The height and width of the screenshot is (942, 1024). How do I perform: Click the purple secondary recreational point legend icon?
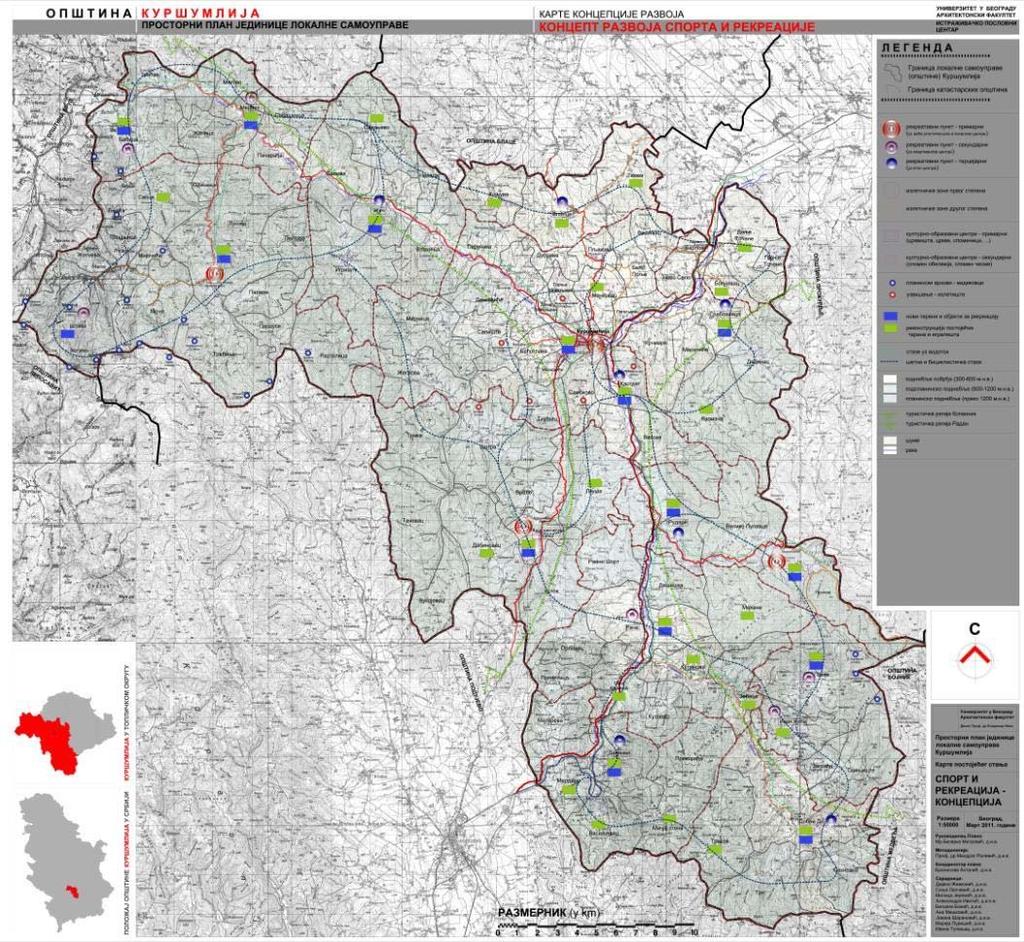click(x=891, y=147)
